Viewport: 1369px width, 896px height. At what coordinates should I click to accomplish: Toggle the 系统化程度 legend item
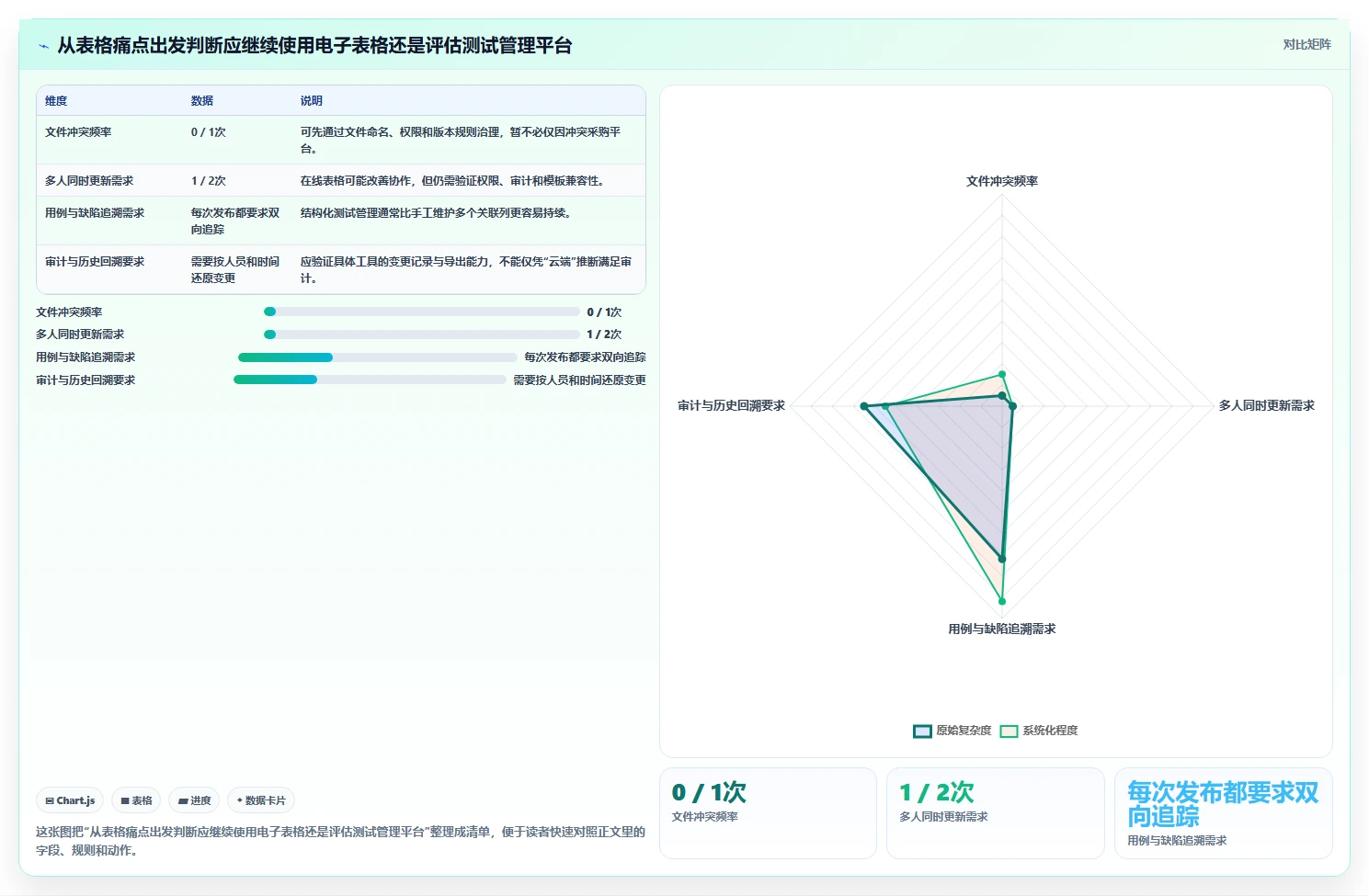[x=1039, y=731]
